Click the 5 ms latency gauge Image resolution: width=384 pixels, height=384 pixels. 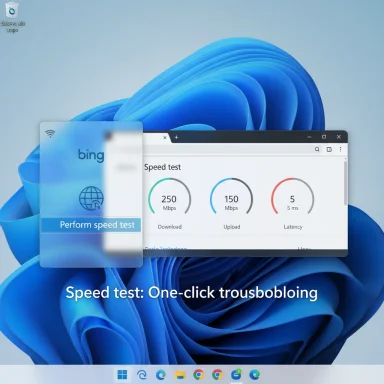[293, 196]
